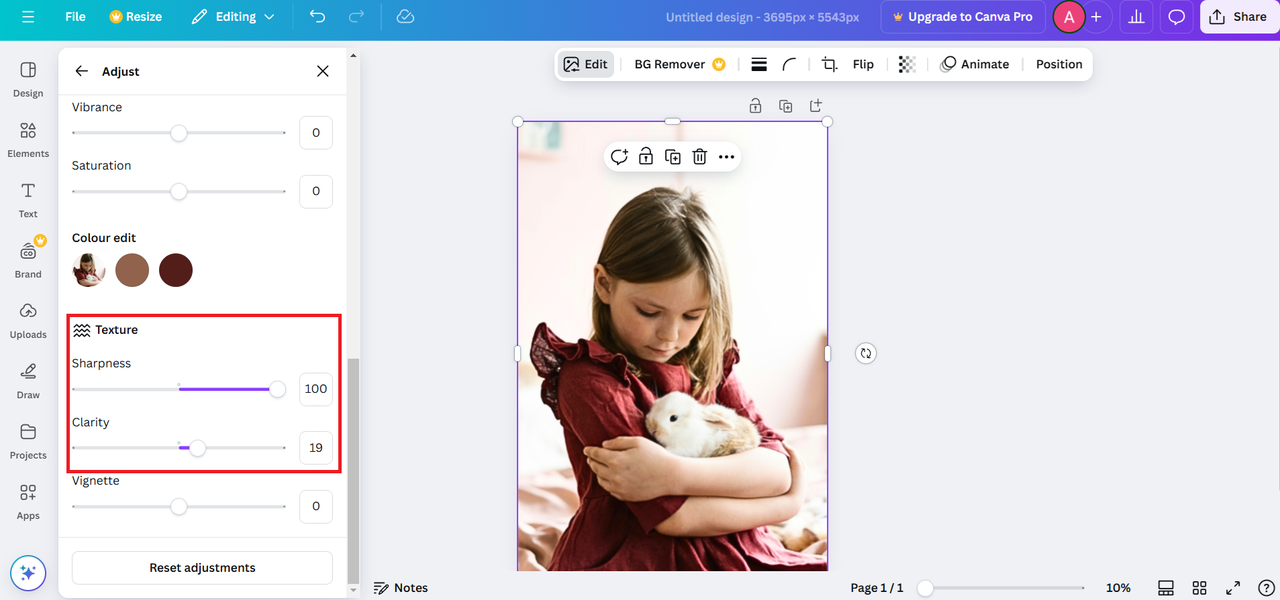This screenshot has width=1280, height=600.
Task: Duplicate element in floating image toolbar
Action: pyautogui.click(x=673, y=157)
